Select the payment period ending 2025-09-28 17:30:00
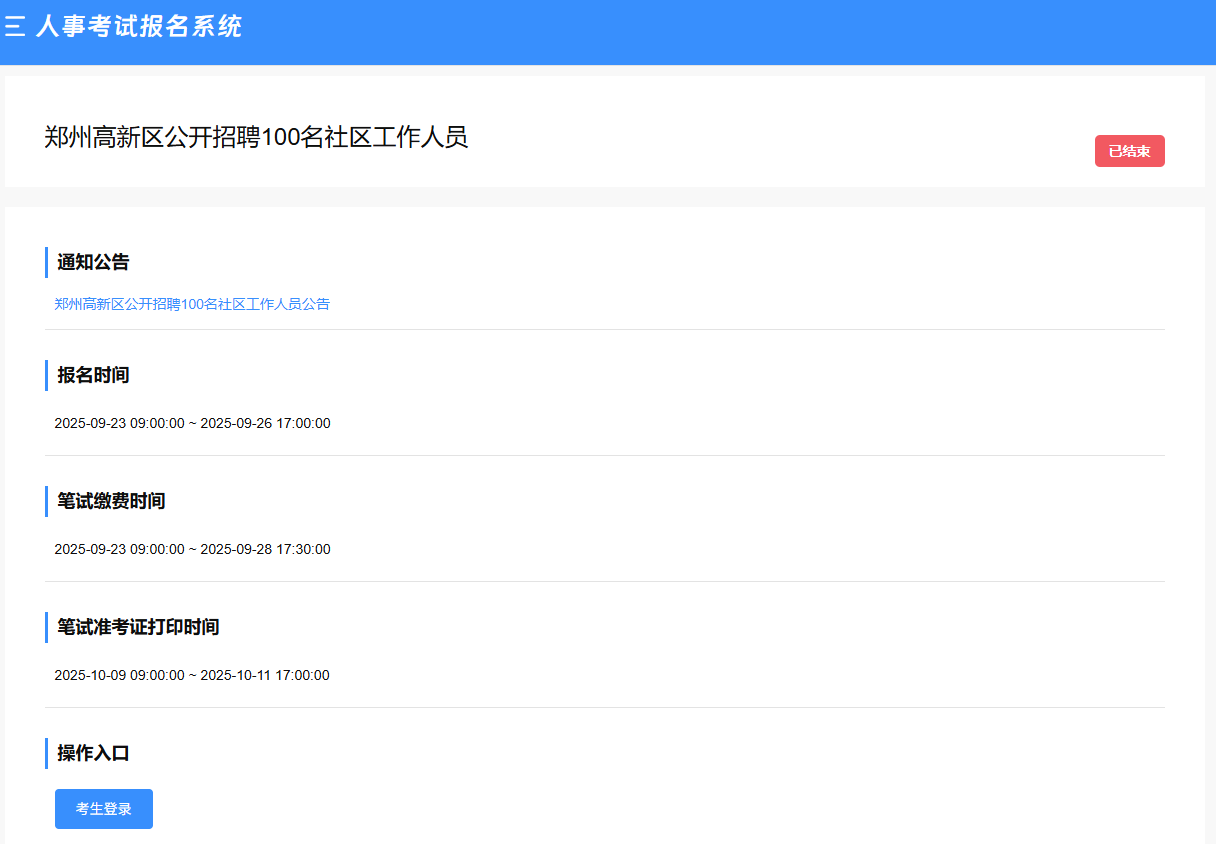The image size is (1216, 844). click(192, 549)
